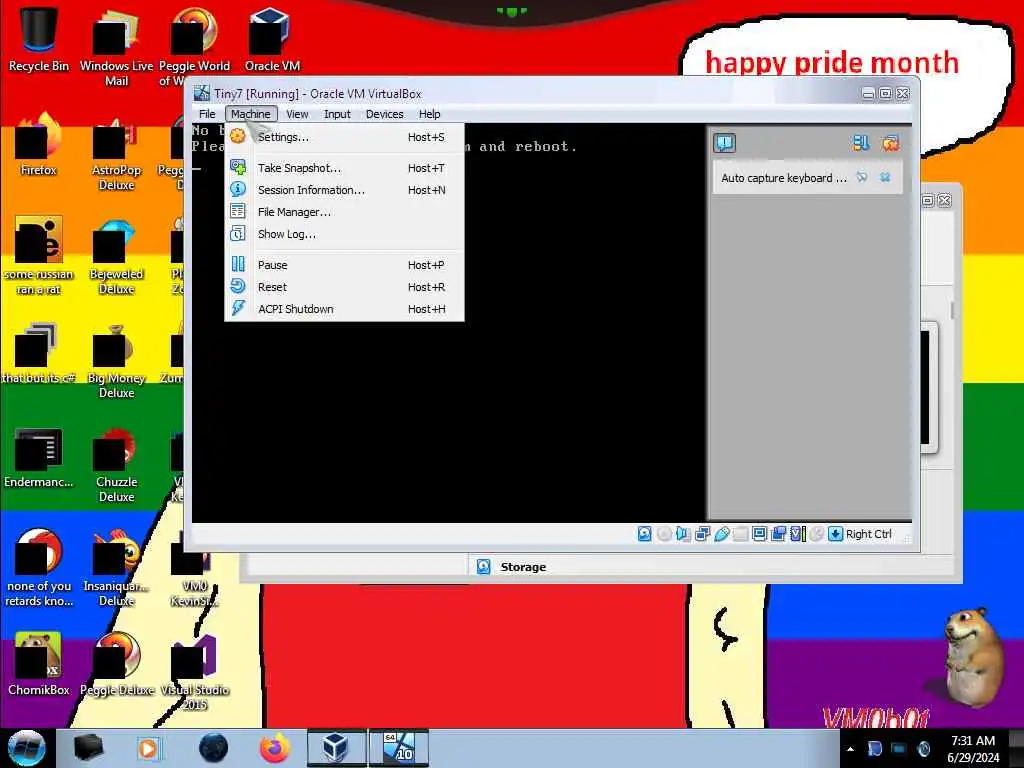Select the Big Money Deluxe desktop shortcut
Viewport: 1024px width, 768px height.
coord(116,360)
